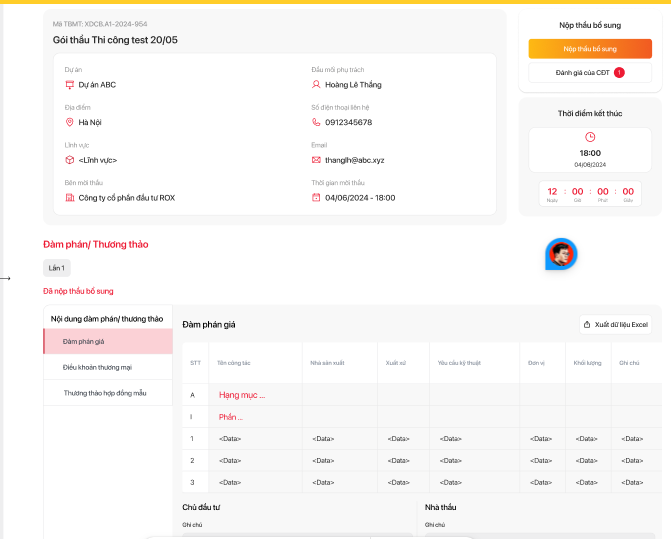Select the Lần 1 round tab

coord(57,268)
